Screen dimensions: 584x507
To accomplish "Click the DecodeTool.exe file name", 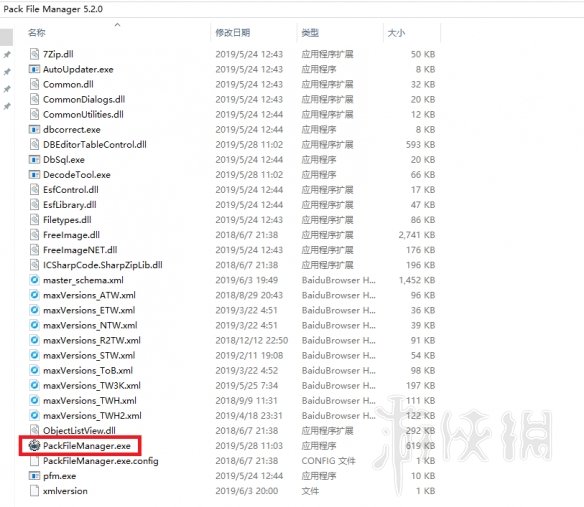I will pyautogui.click(x=77, y=175).
